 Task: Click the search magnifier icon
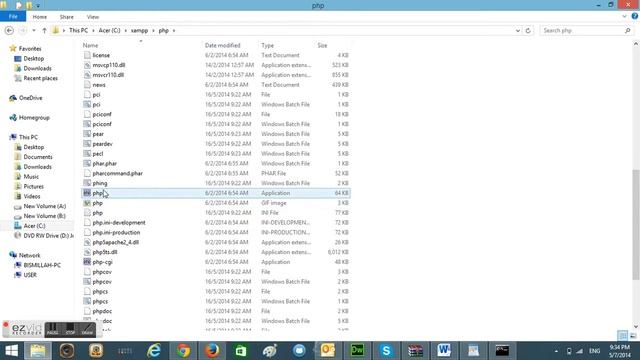627,31
